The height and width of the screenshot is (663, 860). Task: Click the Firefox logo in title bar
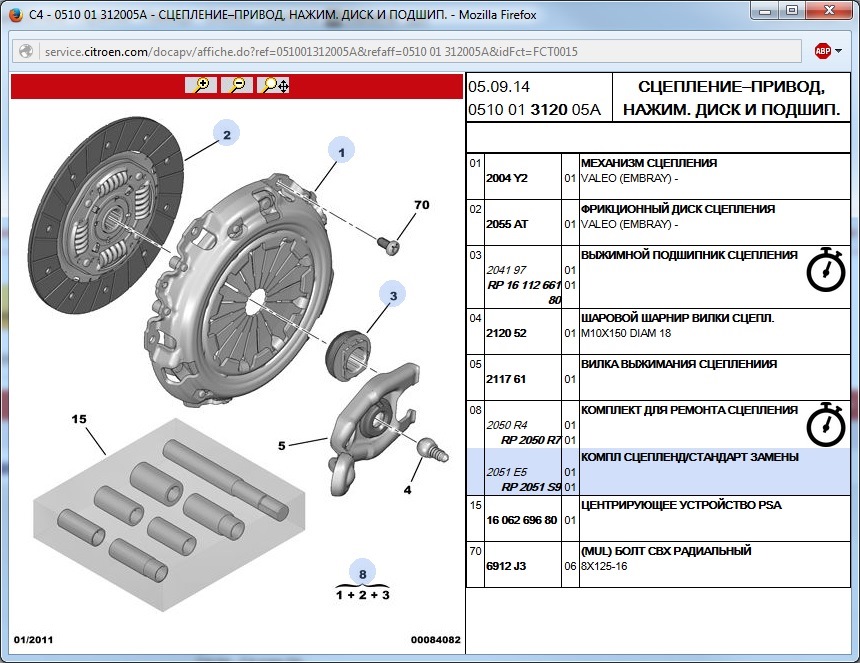point(16,15)
